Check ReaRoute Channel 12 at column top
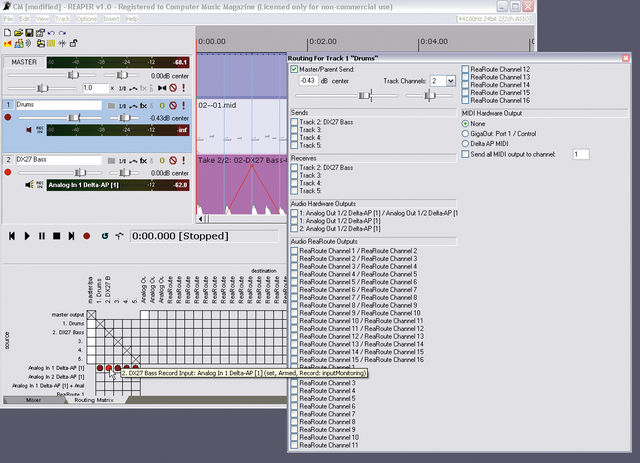This screenshot has width=640, height=463. pyautogui.click(x=465, y=69)
